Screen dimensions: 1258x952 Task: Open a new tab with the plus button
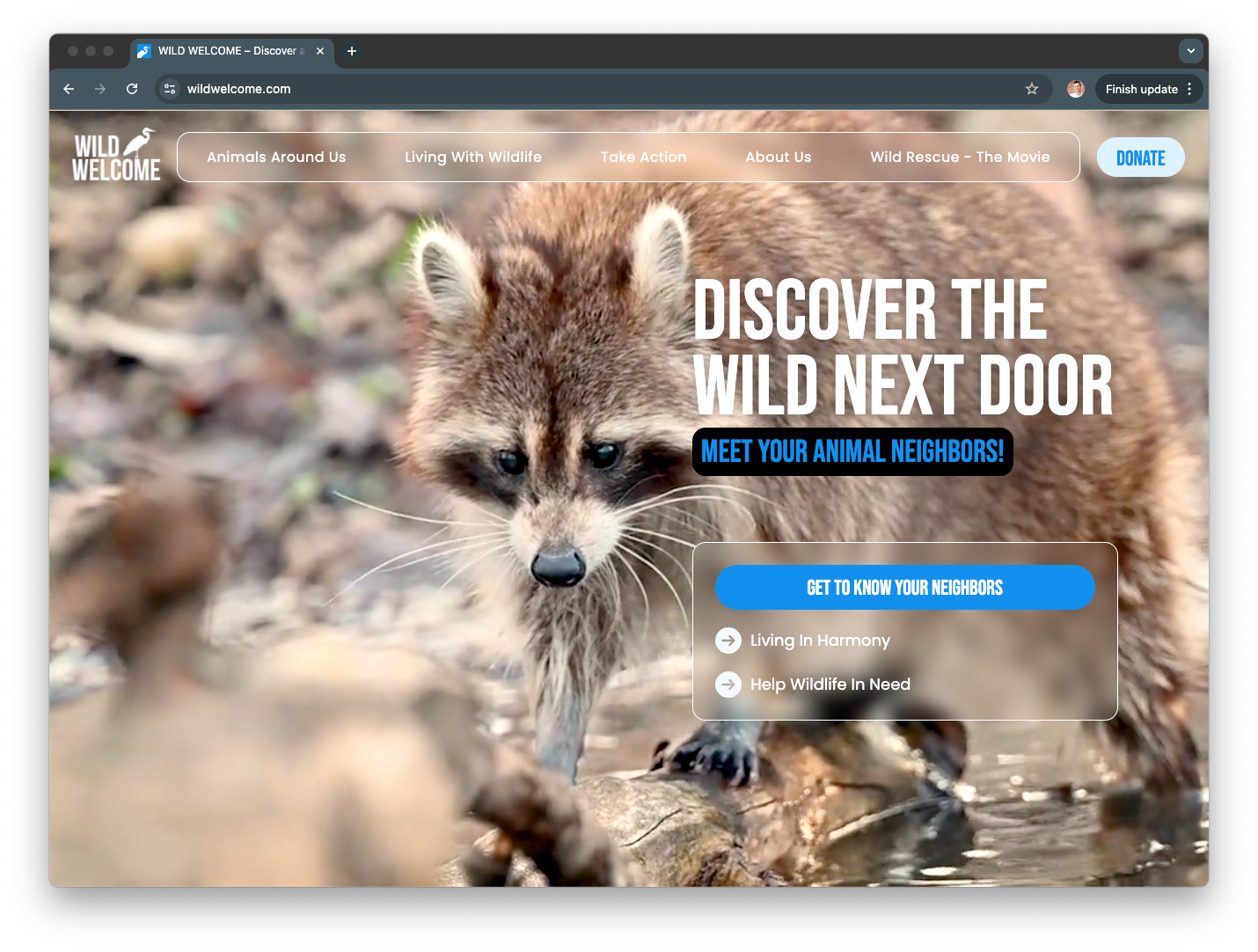(x=352, y=51)
